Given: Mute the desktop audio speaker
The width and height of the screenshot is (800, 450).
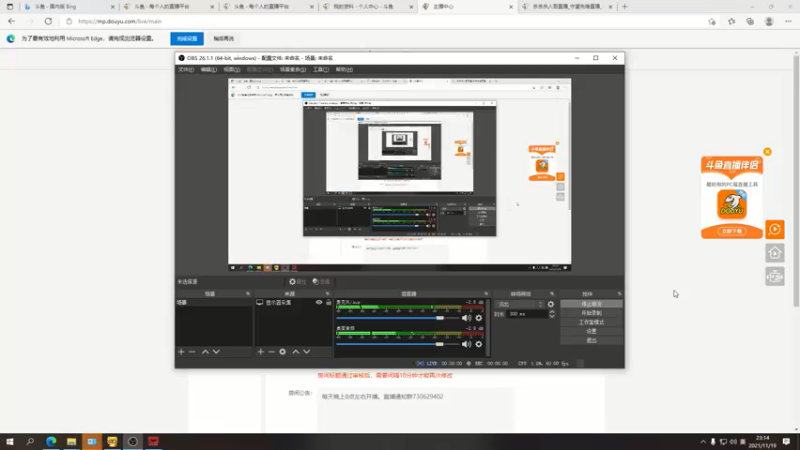Looking at the screenshot, I should (x=466, y=344).
